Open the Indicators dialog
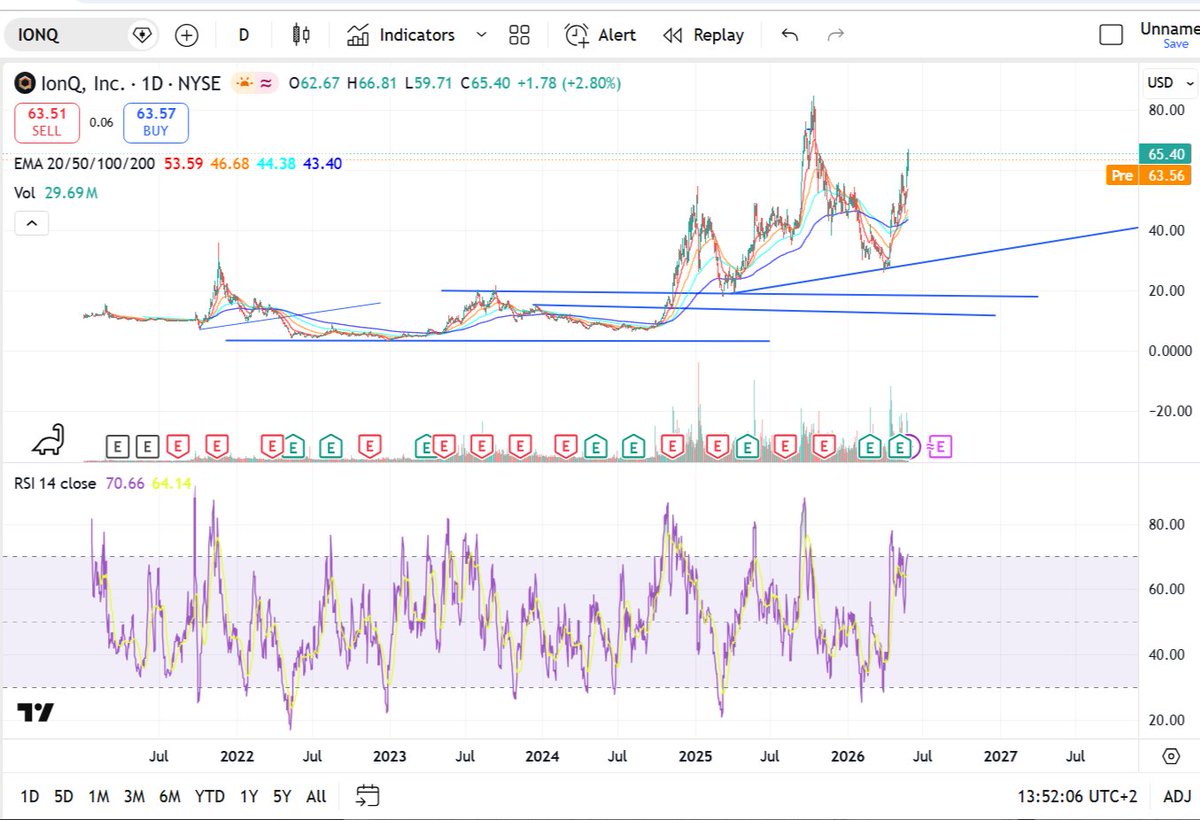 coord(401,35)
